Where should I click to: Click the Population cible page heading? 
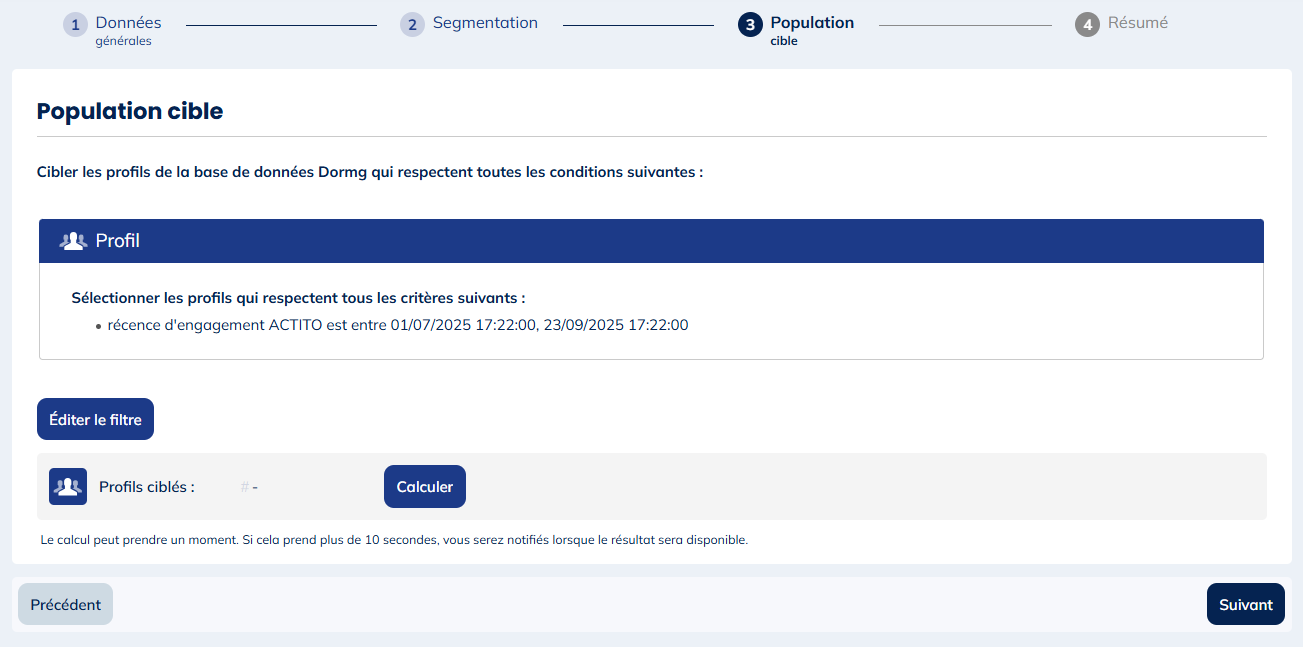click(x=130, y=111)
